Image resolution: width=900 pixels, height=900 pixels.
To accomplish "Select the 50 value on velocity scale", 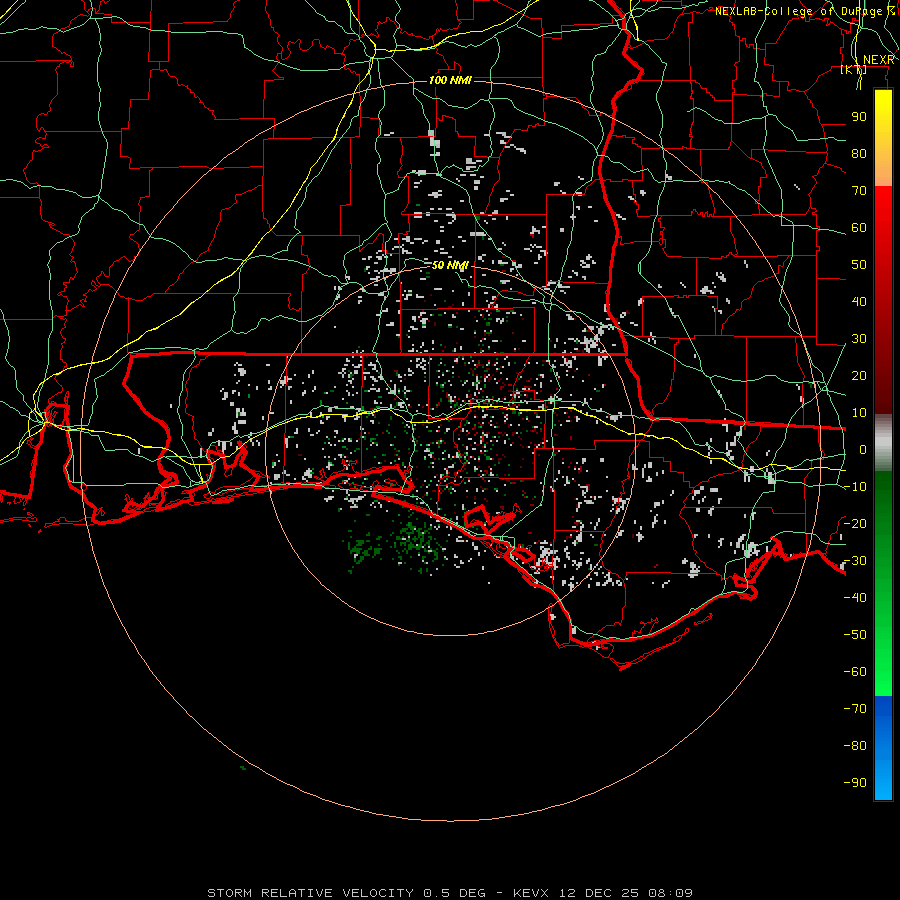I will point(859,265).
